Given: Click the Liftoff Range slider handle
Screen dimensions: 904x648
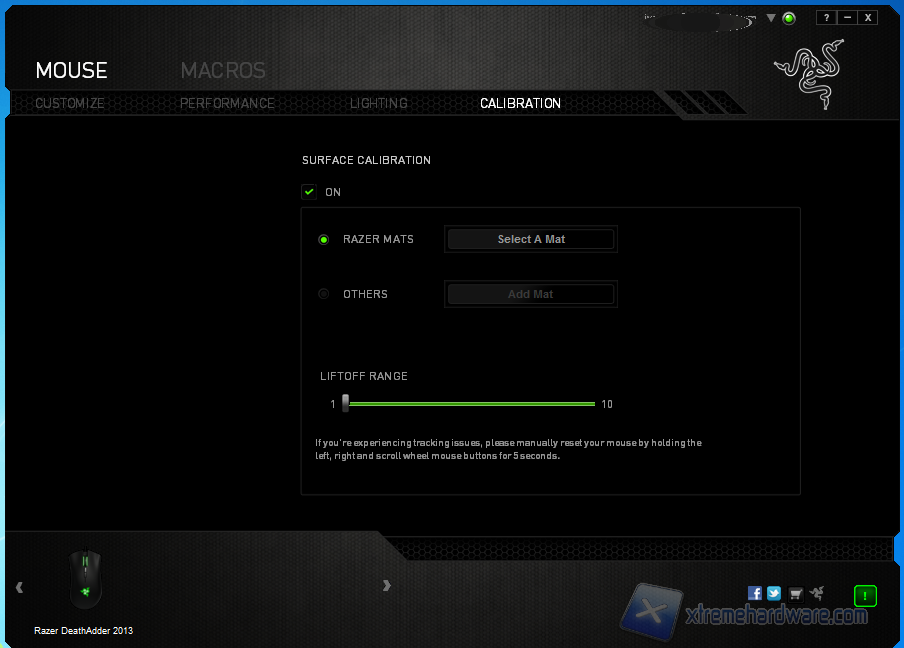Looking at the screenshot, I should [x=346, y=403].
